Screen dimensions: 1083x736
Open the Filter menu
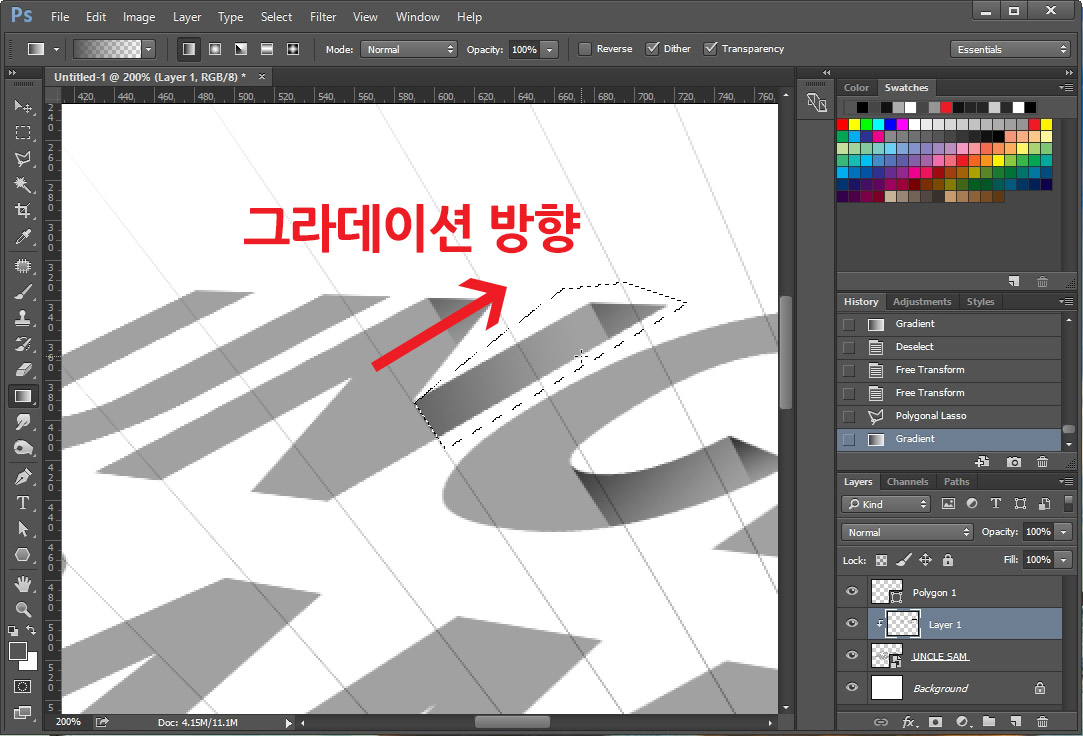[322, 16]
